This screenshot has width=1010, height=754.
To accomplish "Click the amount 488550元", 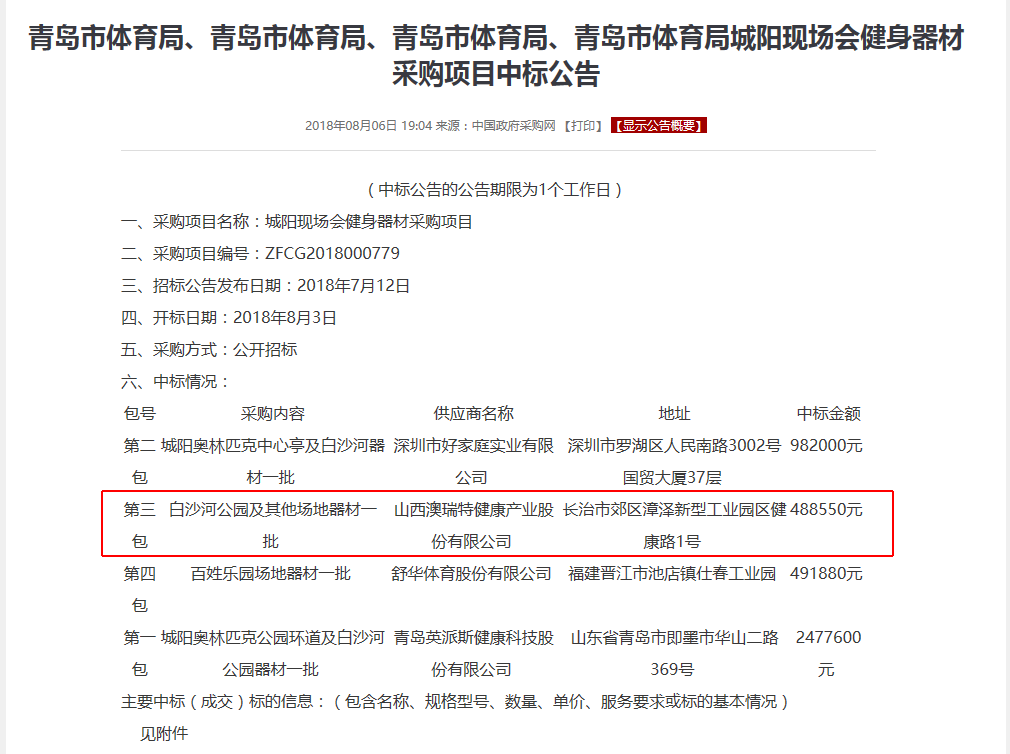I will (826, 509).
